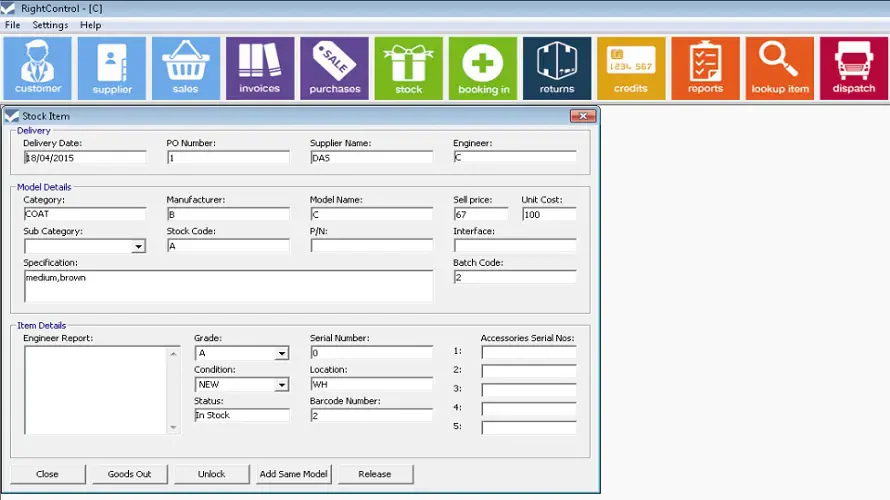Focus the Batch Code field
The width and height of the screenshot is (890, 500).
pyautogui.click(x=515, y=277)
